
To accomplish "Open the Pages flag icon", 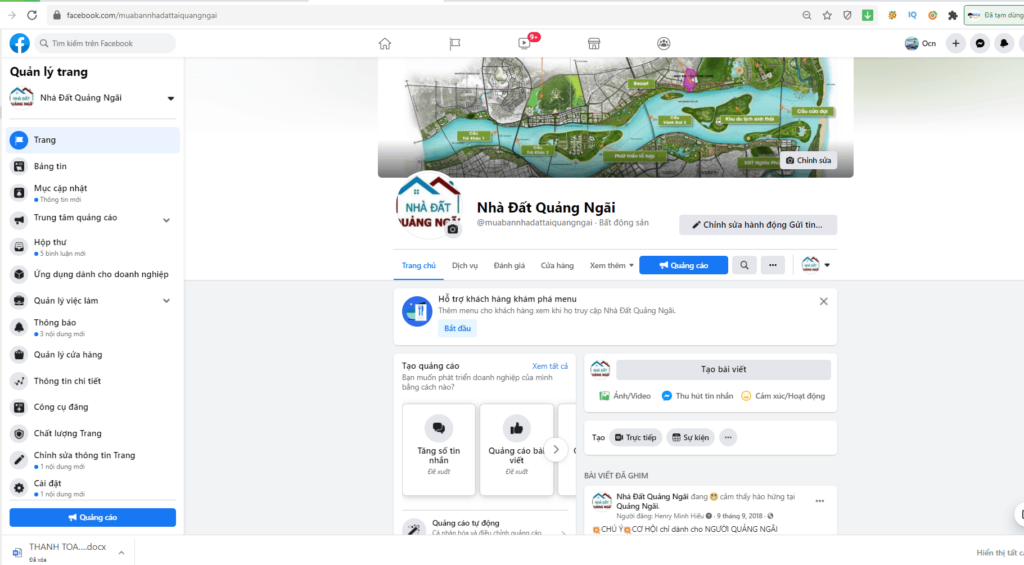I will pyautogui.click(x=455, y=44).
